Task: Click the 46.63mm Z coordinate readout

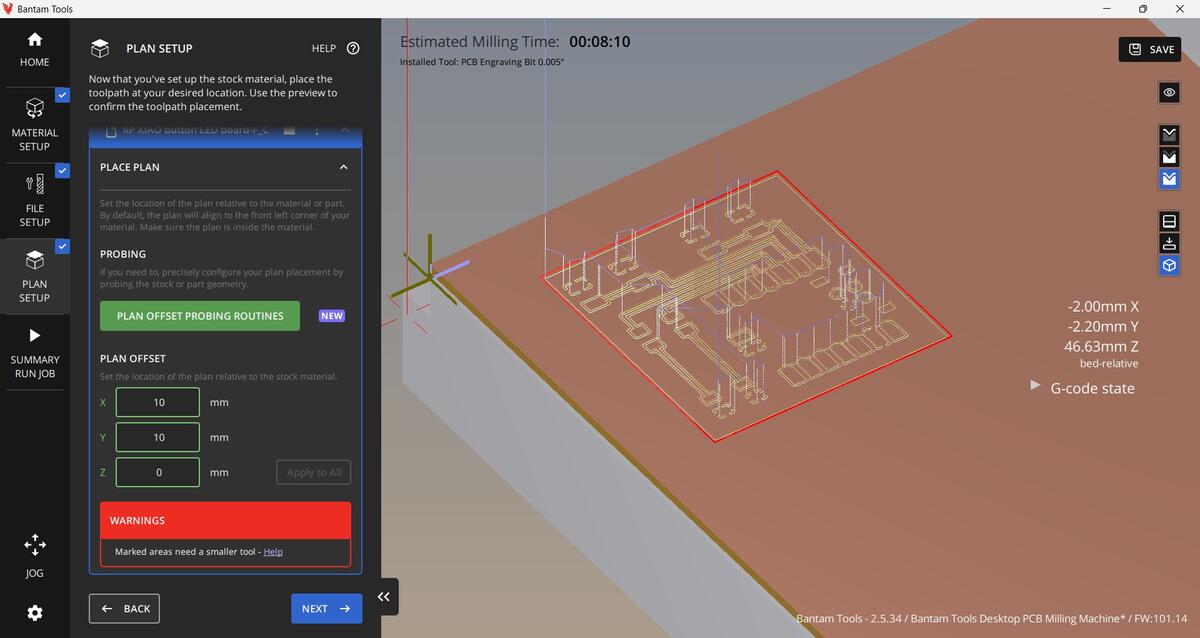Action: [1101, 347]
